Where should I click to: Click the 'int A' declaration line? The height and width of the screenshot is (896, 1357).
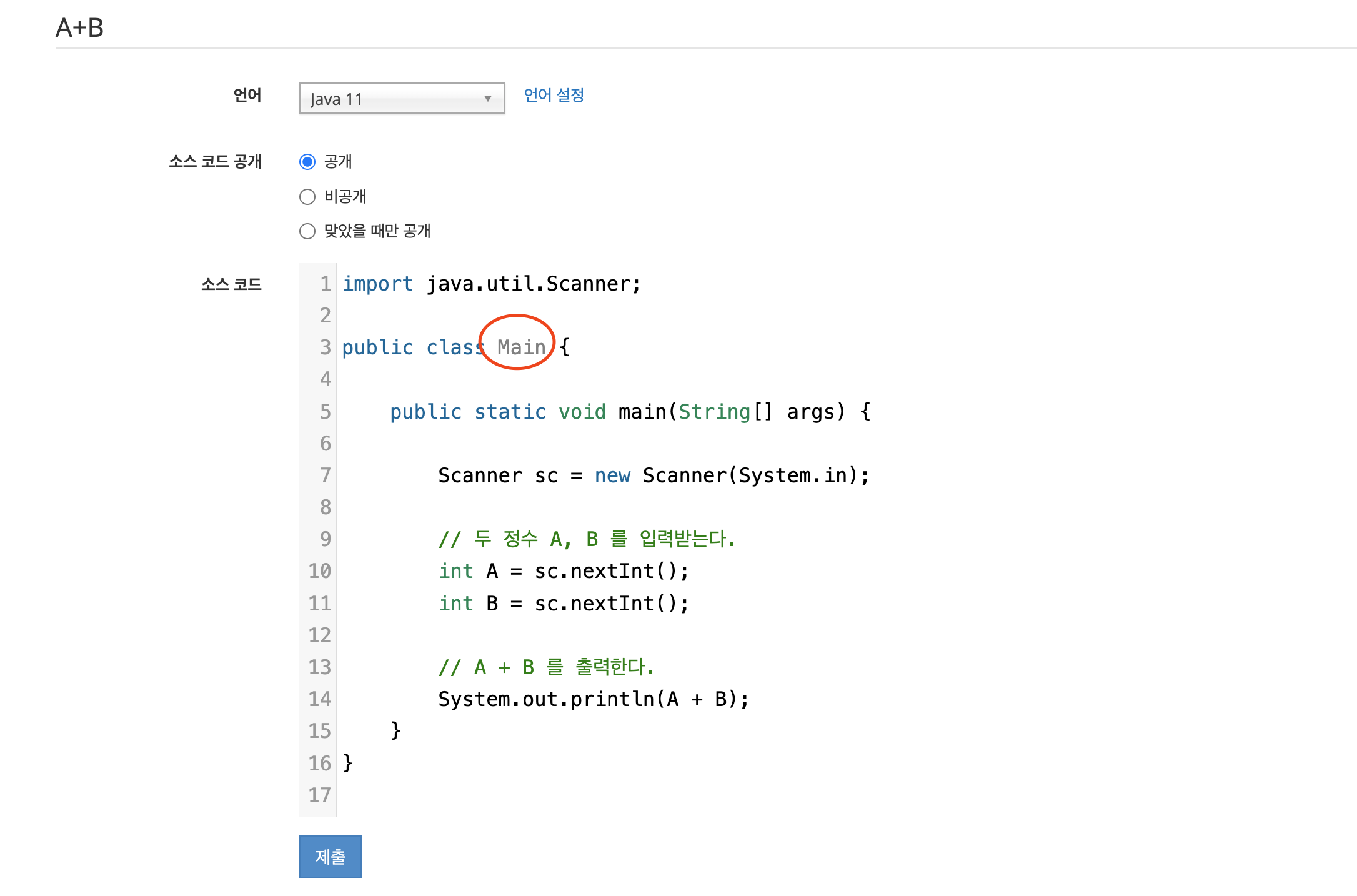[x=563, y=570]
